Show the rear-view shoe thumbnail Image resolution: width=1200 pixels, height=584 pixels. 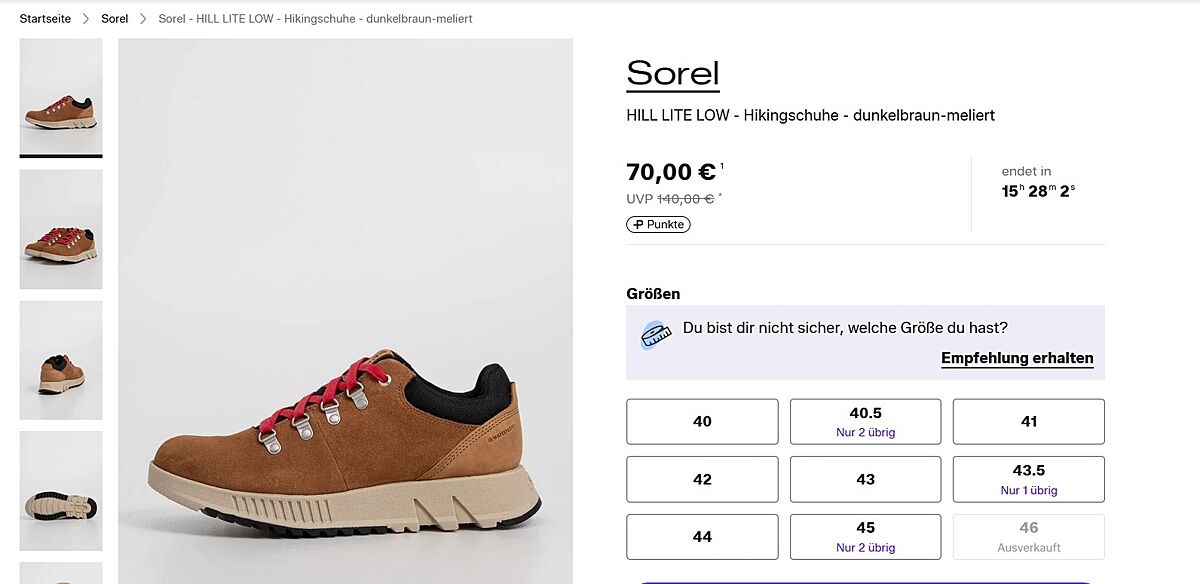coord(61,360)
